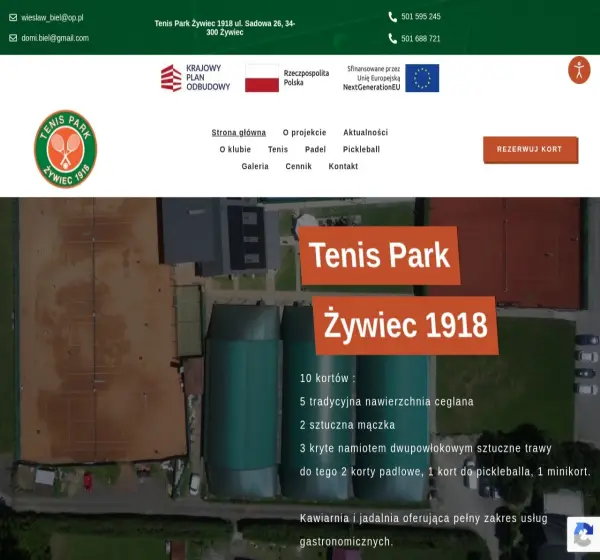Call the number 501 595 245
This screenshot has width=600, height=560.
pos(421,16)
